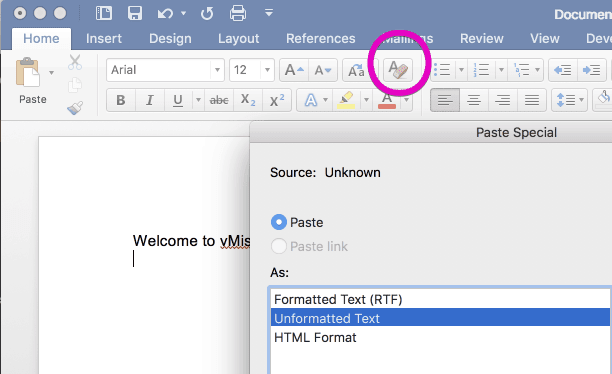Center align the text
Screen dimensions: 612x374
(x=474, y=100)
